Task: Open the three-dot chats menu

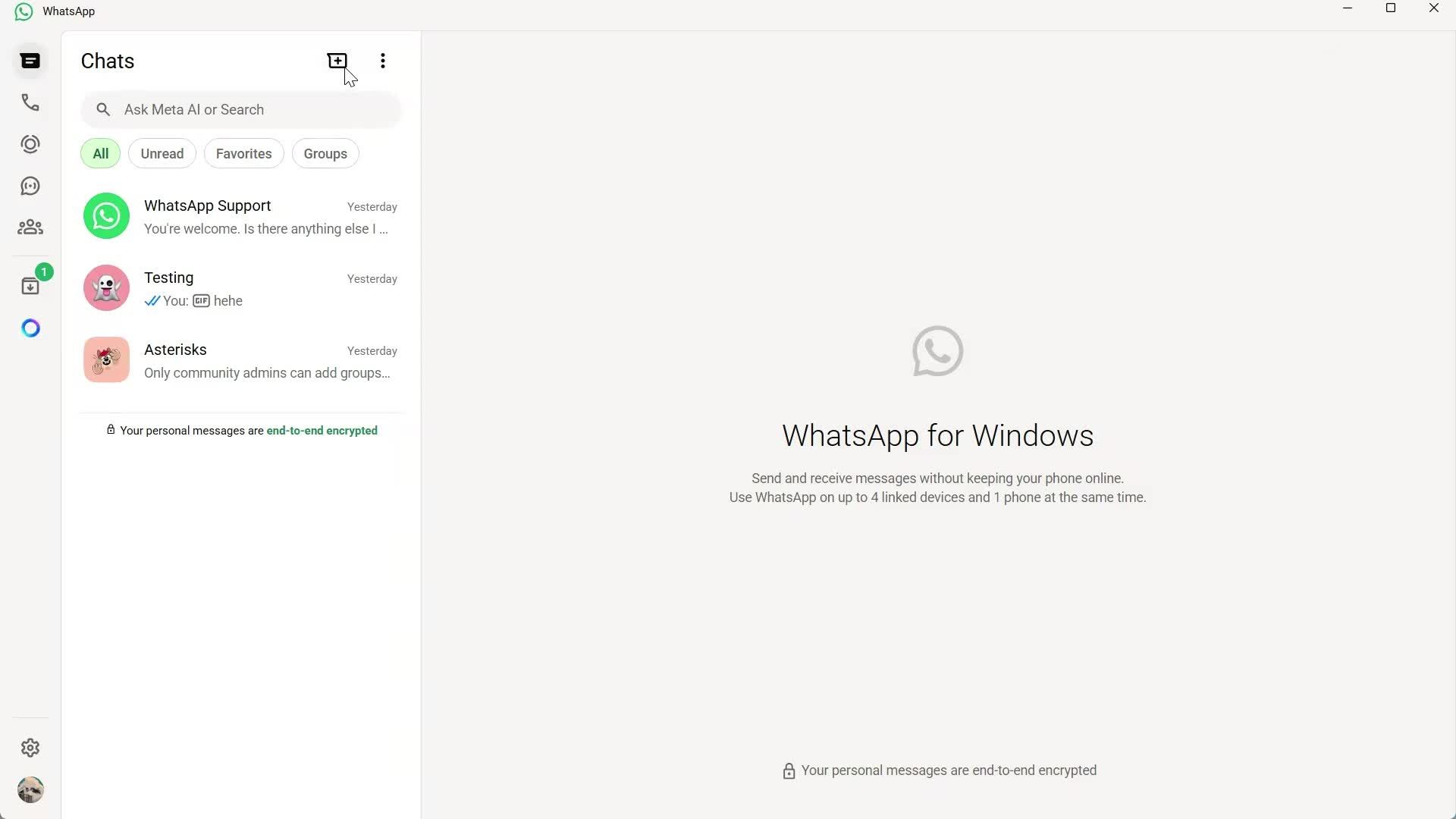Action: pos(382,61)
